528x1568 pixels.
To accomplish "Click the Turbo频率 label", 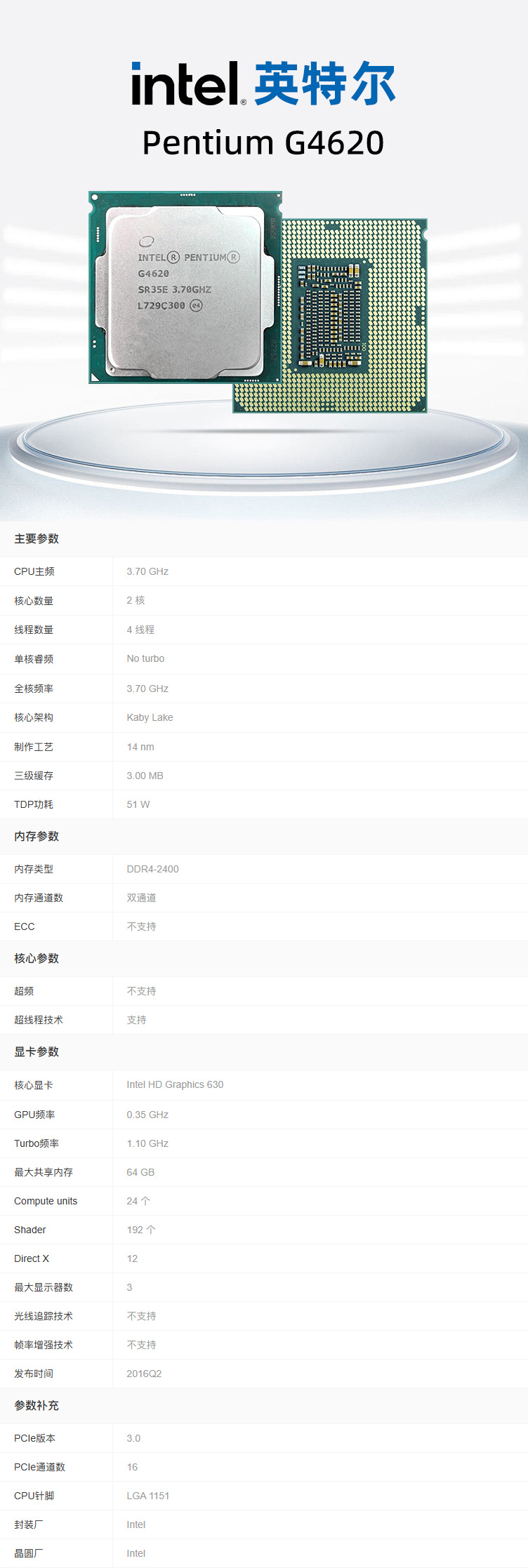I will (x=37, y=1143).
